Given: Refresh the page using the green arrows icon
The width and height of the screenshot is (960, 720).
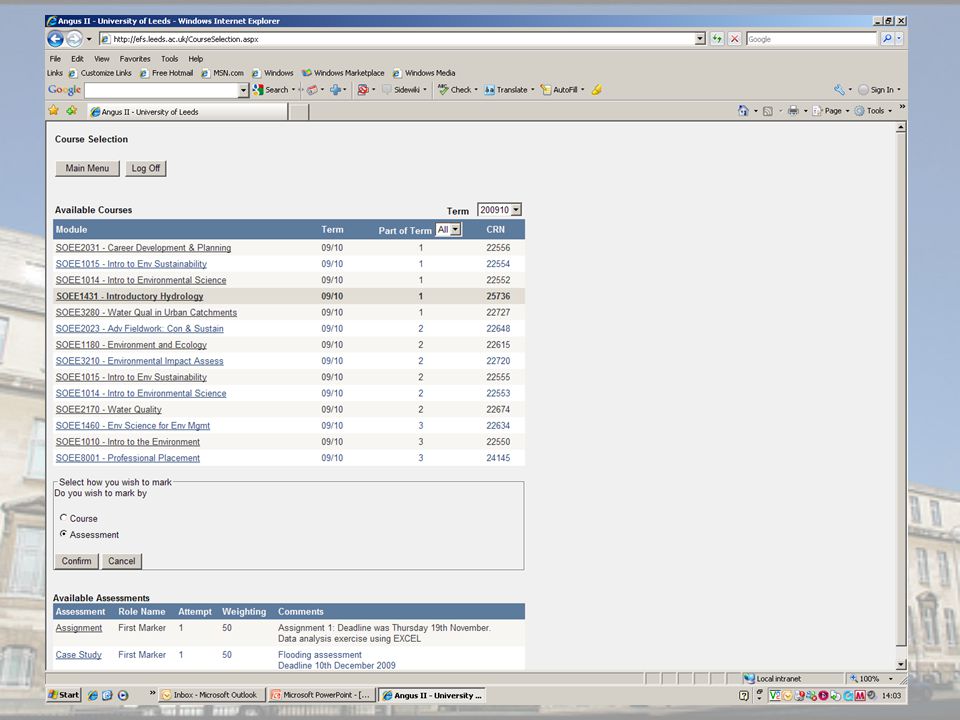Looking at the screenshot, I should point(717,39).
